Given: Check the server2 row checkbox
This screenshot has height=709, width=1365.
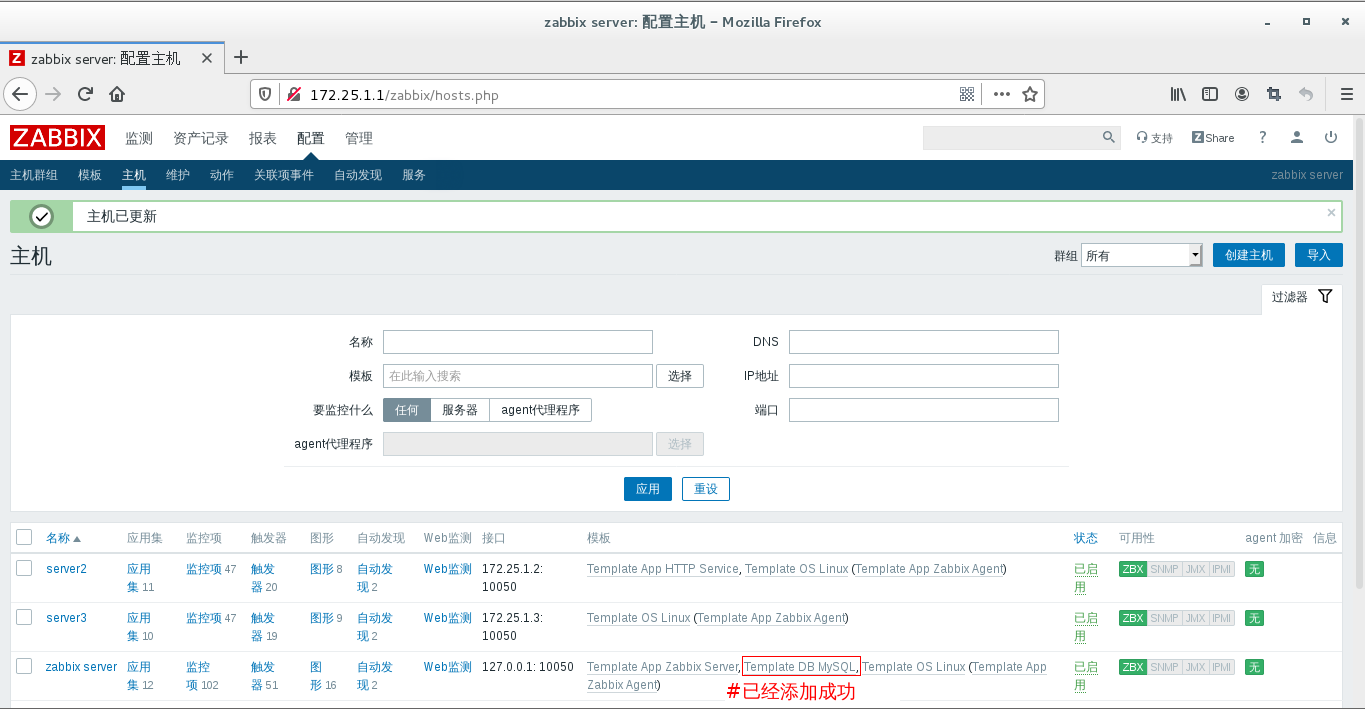Looking at the screenshot, I should click(25, 569).
